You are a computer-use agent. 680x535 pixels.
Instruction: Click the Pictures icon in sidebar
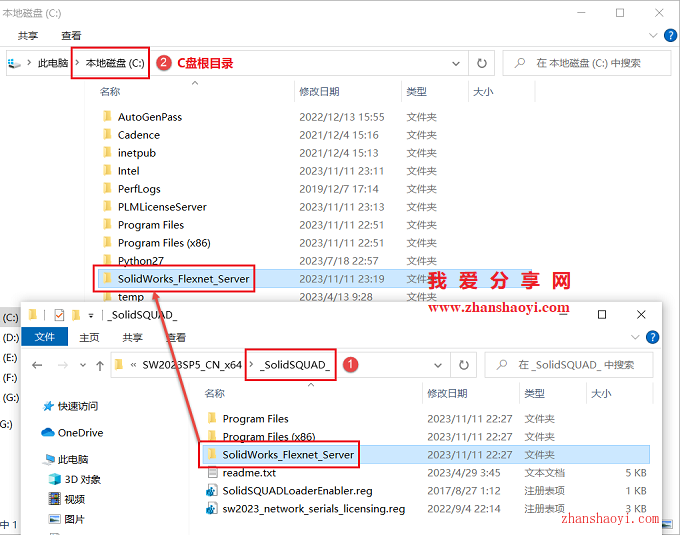(x=55, y=519)
